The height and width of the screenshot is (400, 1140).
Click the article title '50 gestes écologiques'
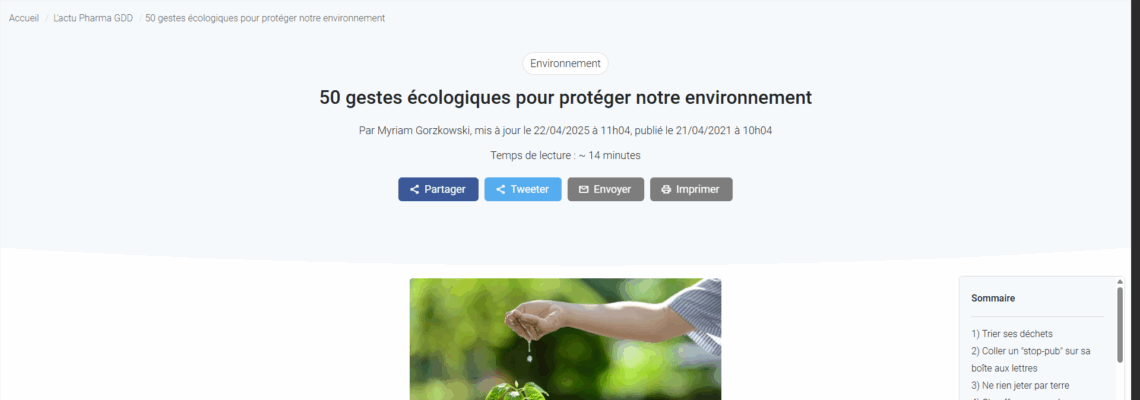[x=566, y=97]
